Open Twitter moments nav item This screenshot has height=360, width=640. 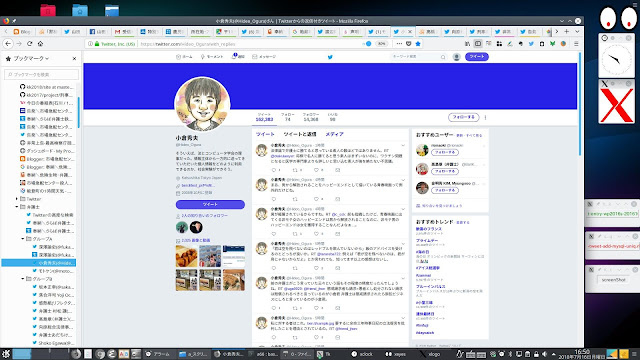click(212, 57)
